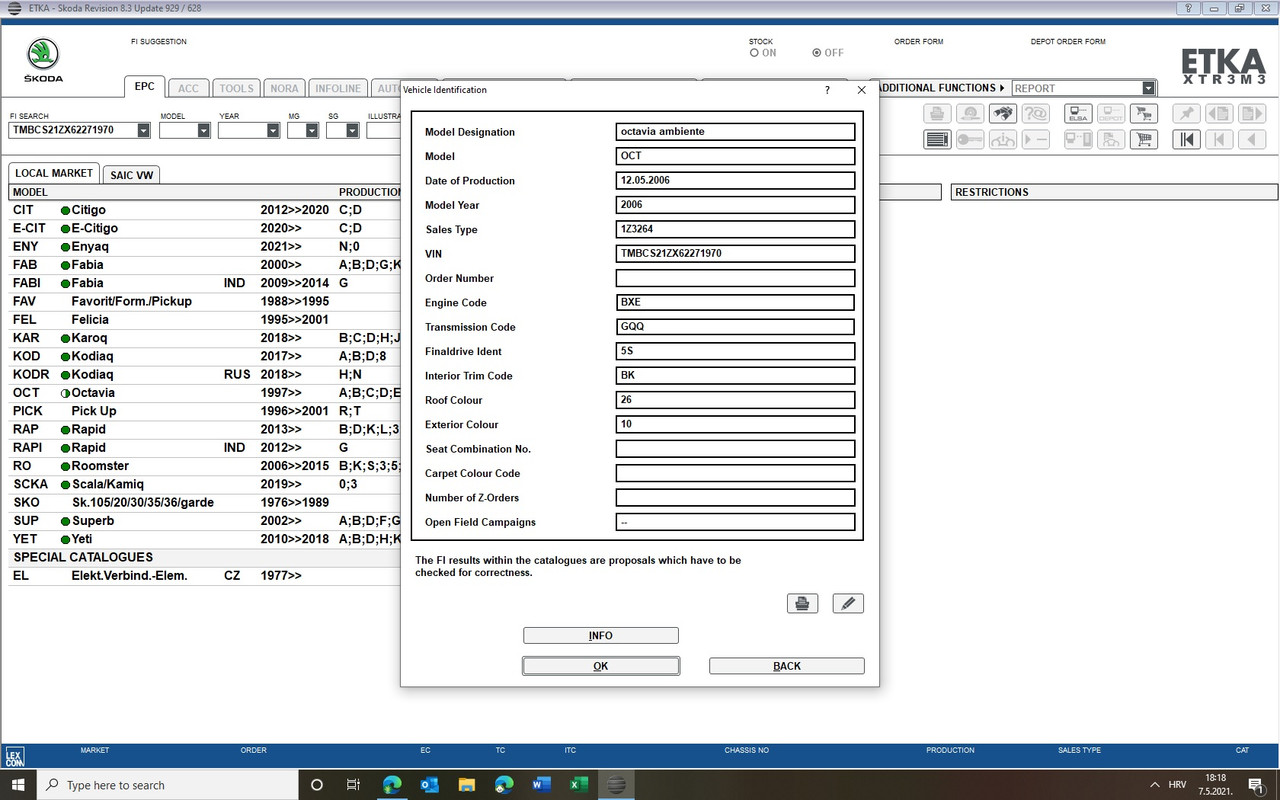Click the next document page icon

1252,113
